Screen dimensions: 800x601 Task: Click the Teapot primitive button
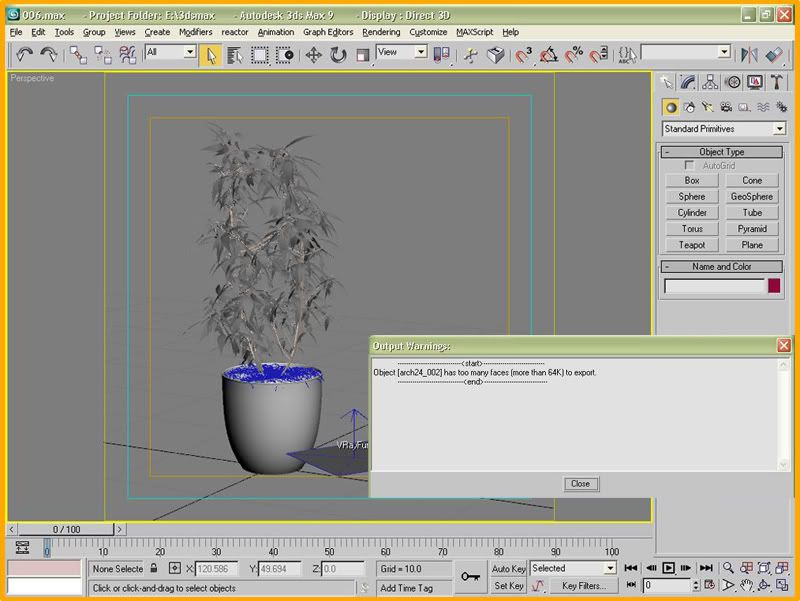point(692,245)
